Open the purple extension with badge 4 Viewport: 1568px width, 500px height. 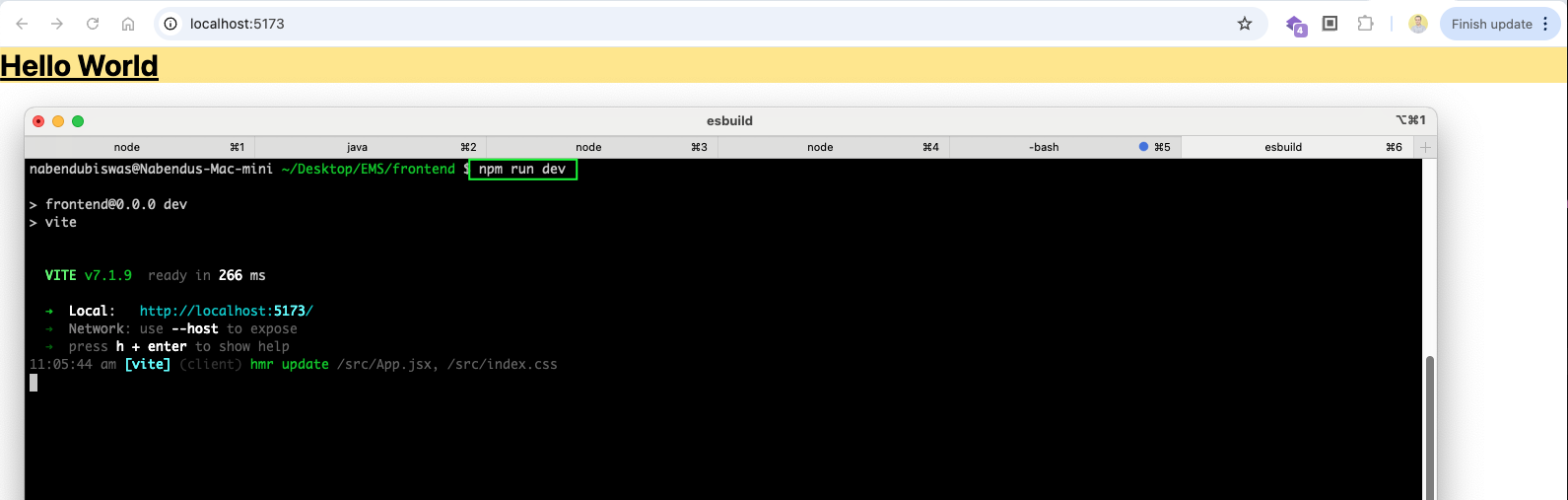click(1295, 25)
